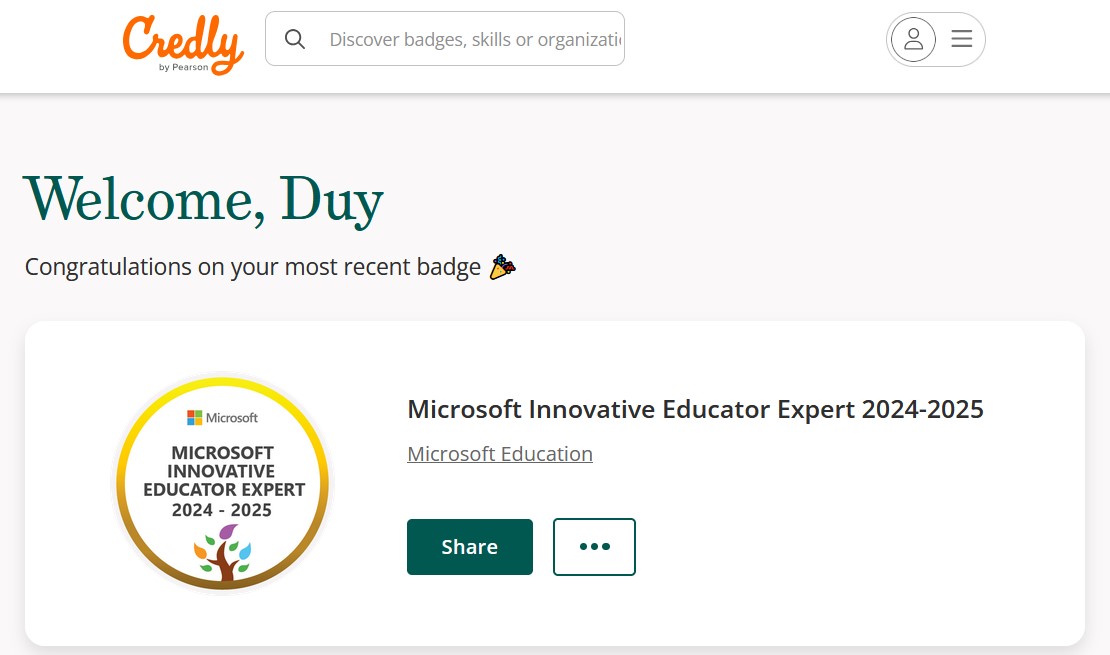
Task: Open the Microsoft Innovative Educator Expert 2024-2025 title
Action: point(695,409)
